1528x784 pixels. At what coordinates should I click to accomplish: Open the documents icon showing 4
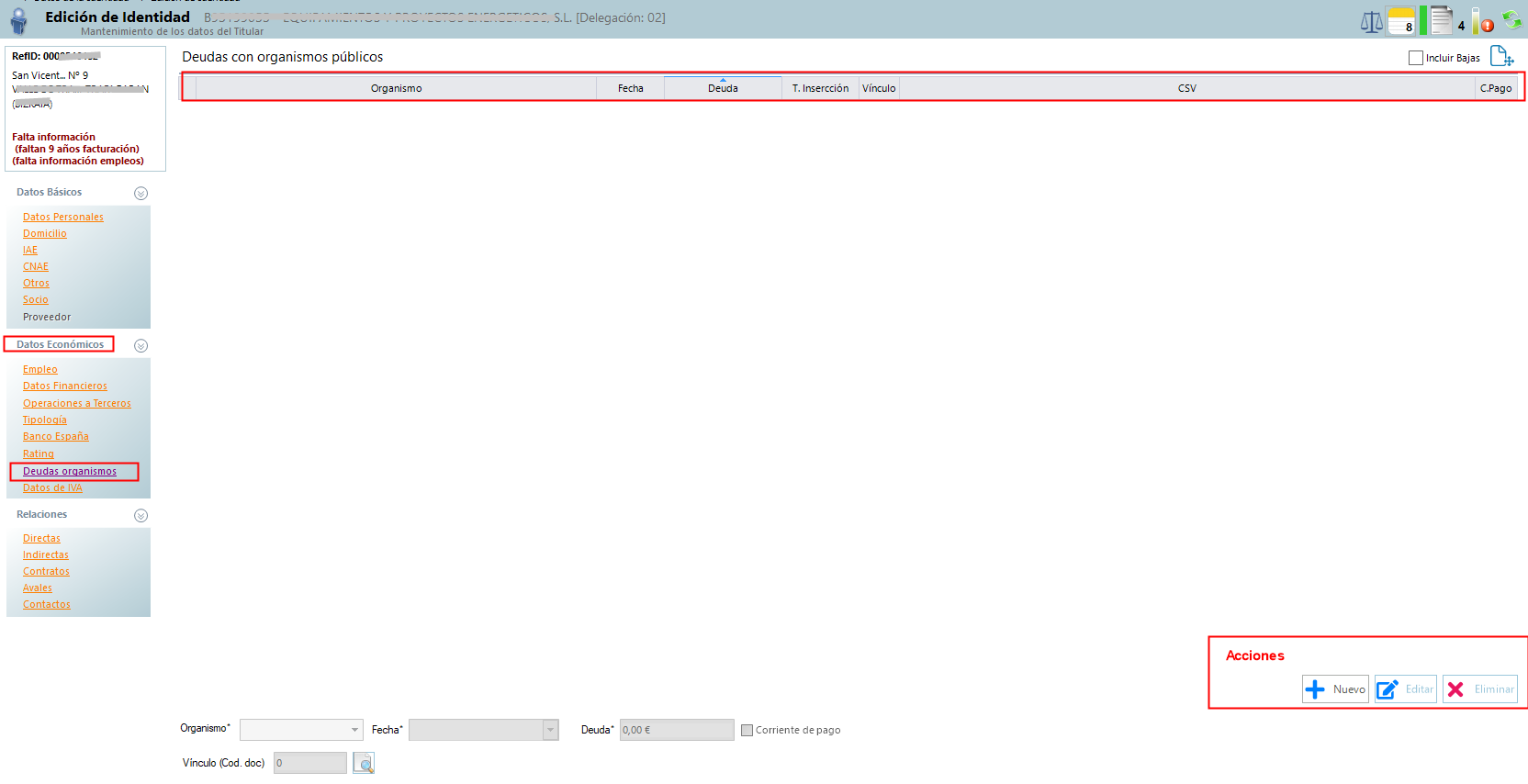[x=1443, y=20]
